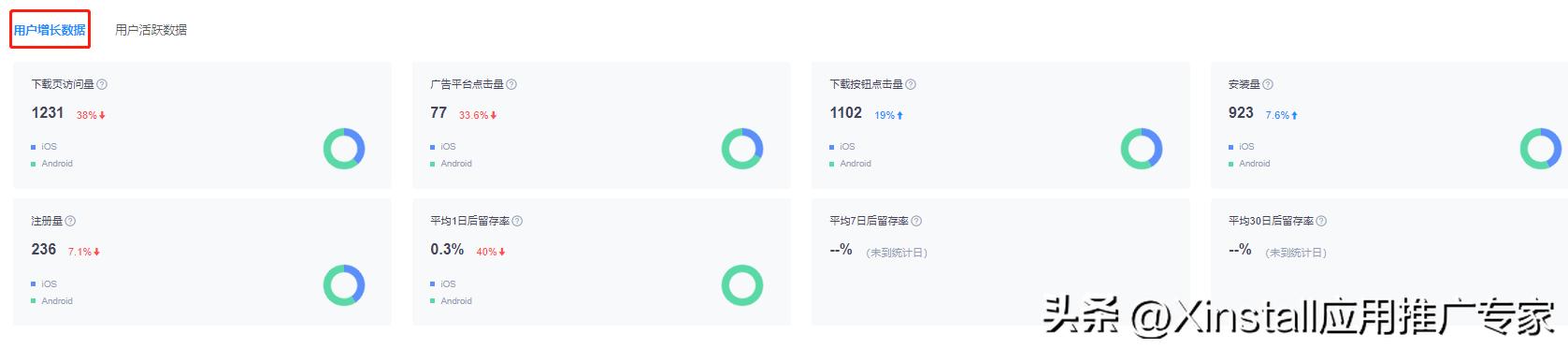Toggle iOS legend in 下载页访问量 card

coord(44,147)
